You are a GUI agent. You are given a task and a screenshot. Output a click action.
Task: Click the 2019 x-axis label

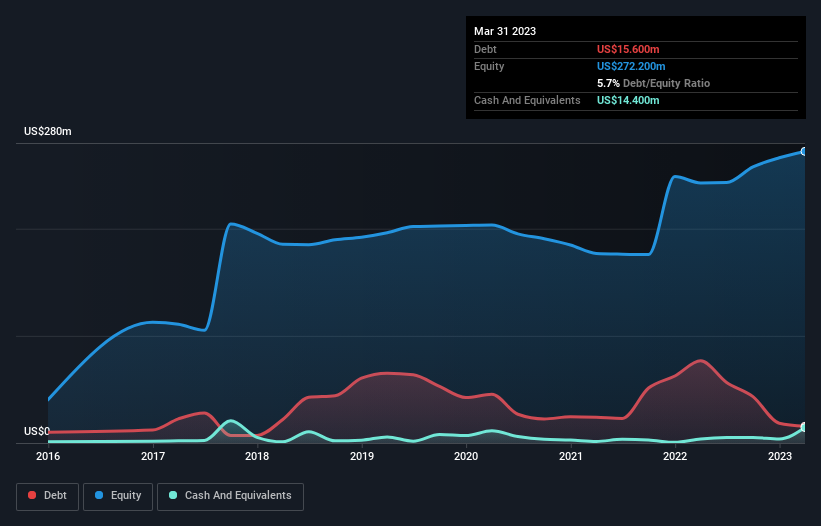(x=362, y=456)
